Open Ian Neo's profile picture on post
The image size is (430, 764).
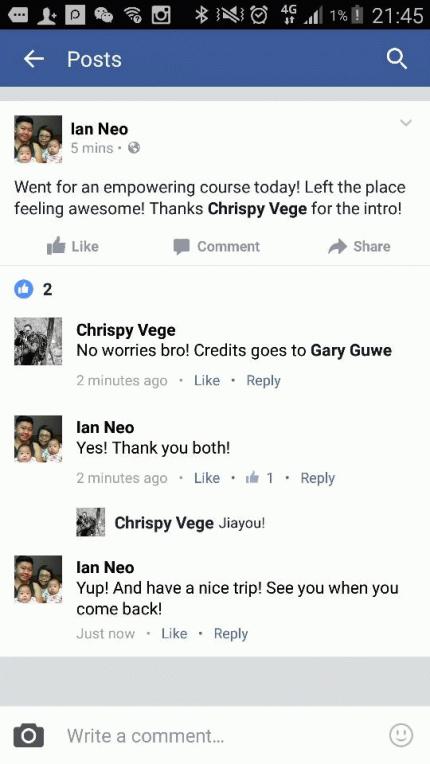[38, 139]
